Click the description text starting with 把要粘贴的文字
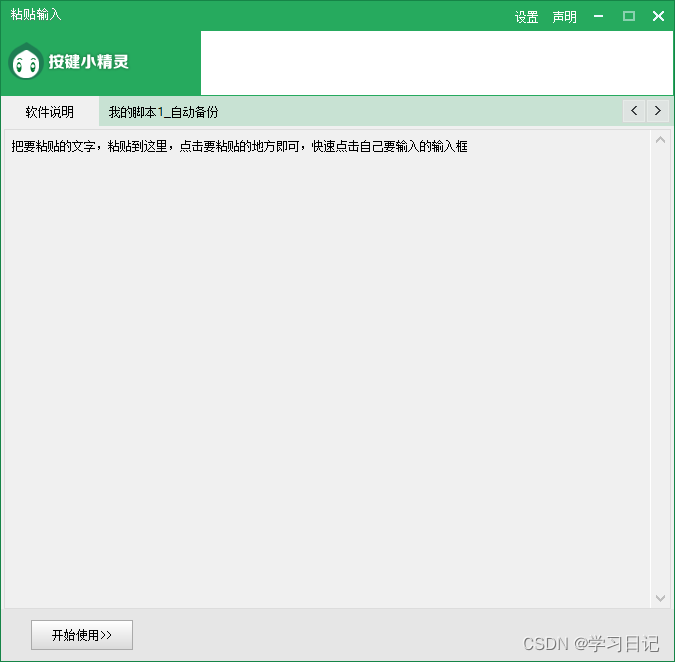 point(239,146)
